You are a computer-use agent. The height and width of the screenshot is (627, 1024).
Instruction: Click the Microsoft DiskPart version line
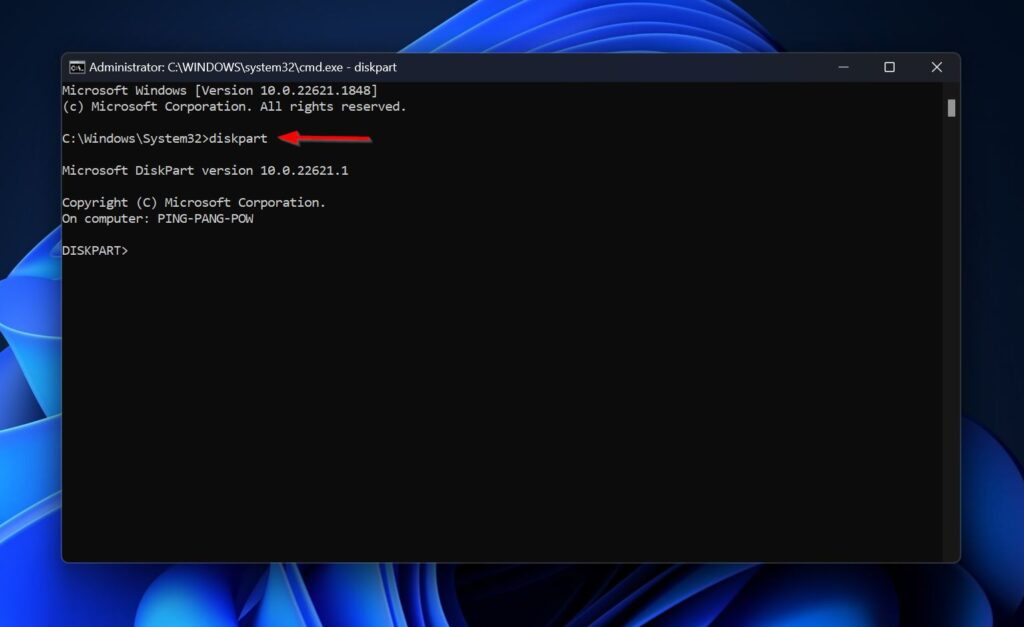coord(205,171)
